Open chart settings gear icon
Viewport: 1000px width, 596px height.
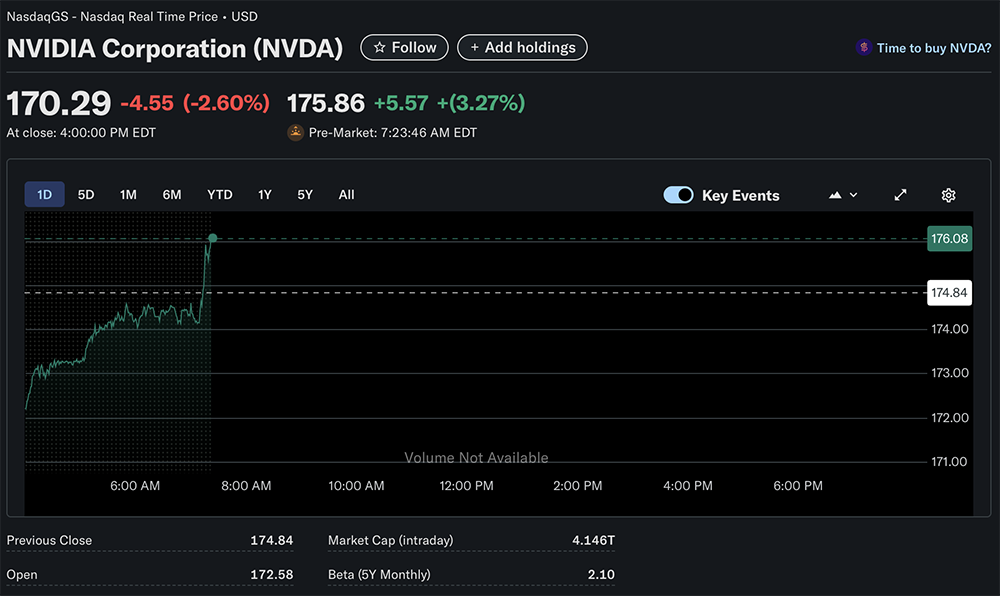[948, 195]
